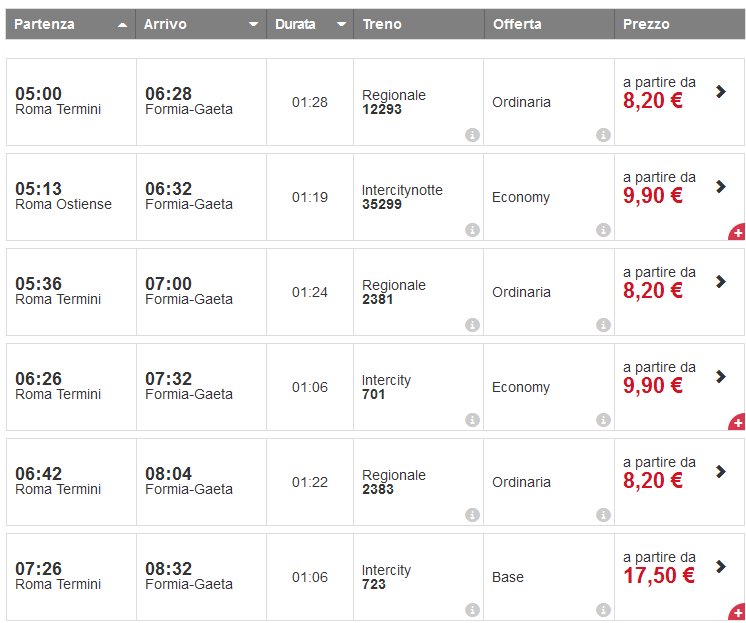This screenshot has width=746, height=623.
Task: Select the 17,50 € price for Intercity 723
Action: [x=658, y=576]
